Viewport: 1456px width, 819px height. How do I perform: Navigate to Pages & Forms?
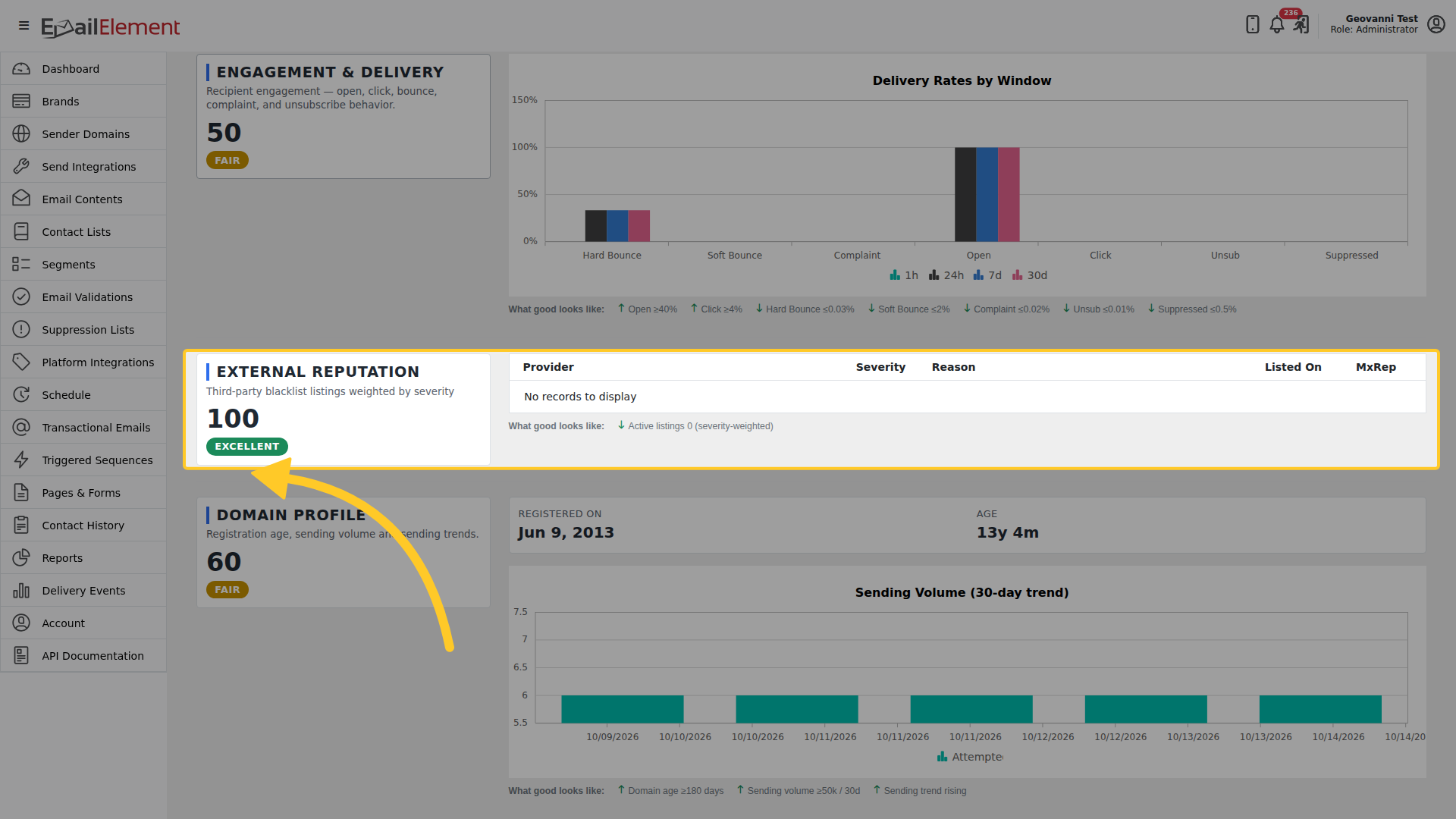pyautogui.click(x=83, y=493)
